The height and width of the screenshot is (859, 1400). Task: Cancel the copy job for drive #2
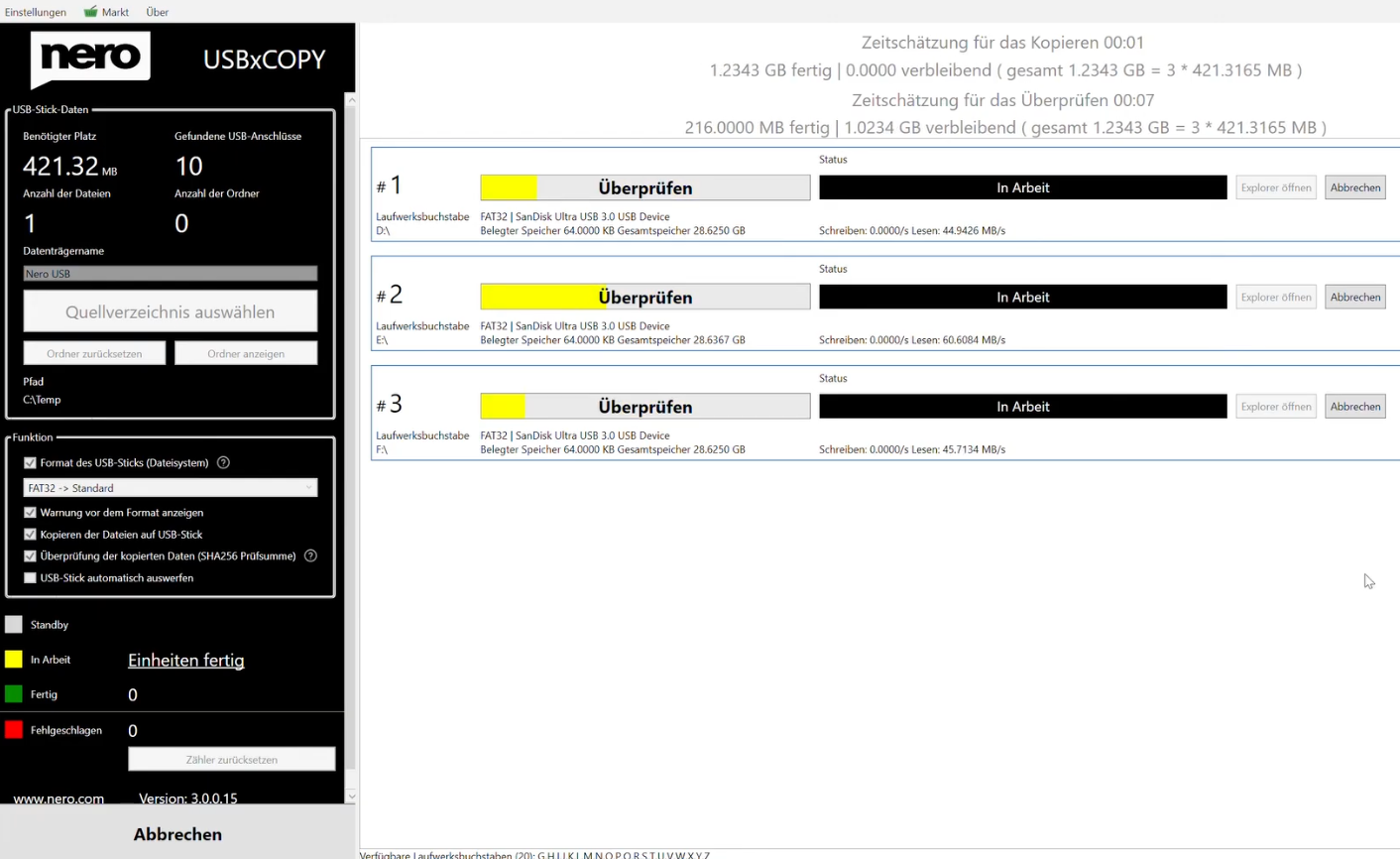point(1354,298)
